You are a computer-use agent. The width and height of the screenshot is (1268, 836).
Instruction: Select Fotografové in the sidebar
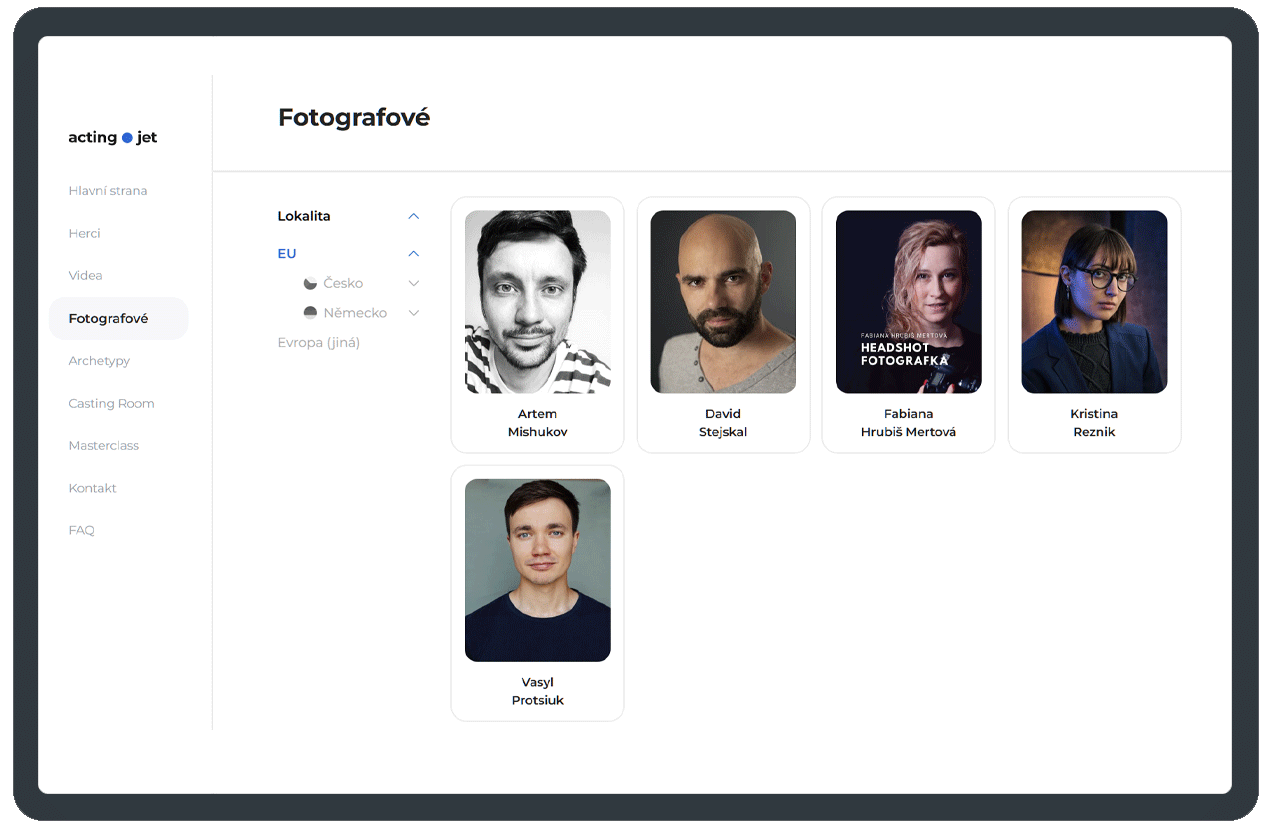click(118, 319)
